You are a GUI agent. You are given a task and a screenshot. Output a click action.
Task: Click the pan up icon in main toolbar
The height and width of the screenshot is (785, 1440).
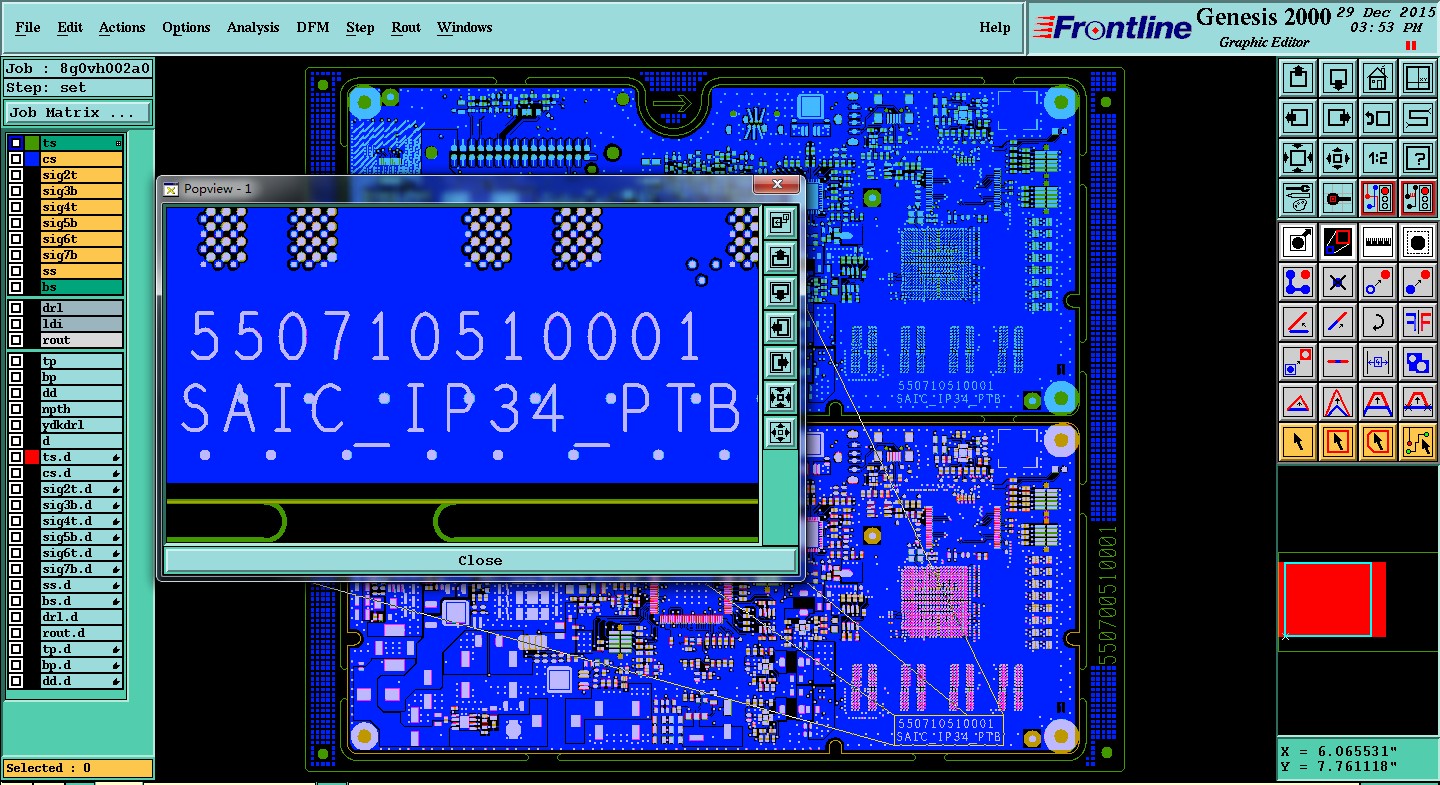coord(1298,77)
